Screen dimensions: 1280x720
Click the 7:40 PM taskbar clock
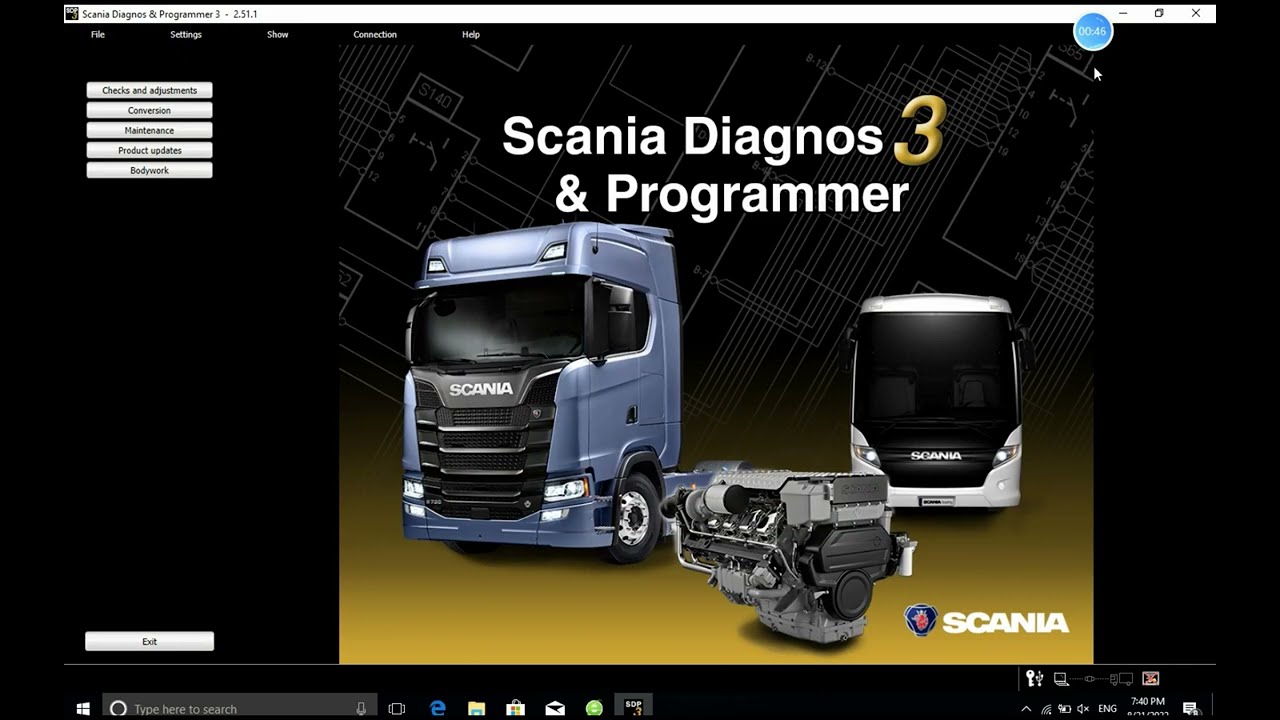click(x=1147, y=708)
